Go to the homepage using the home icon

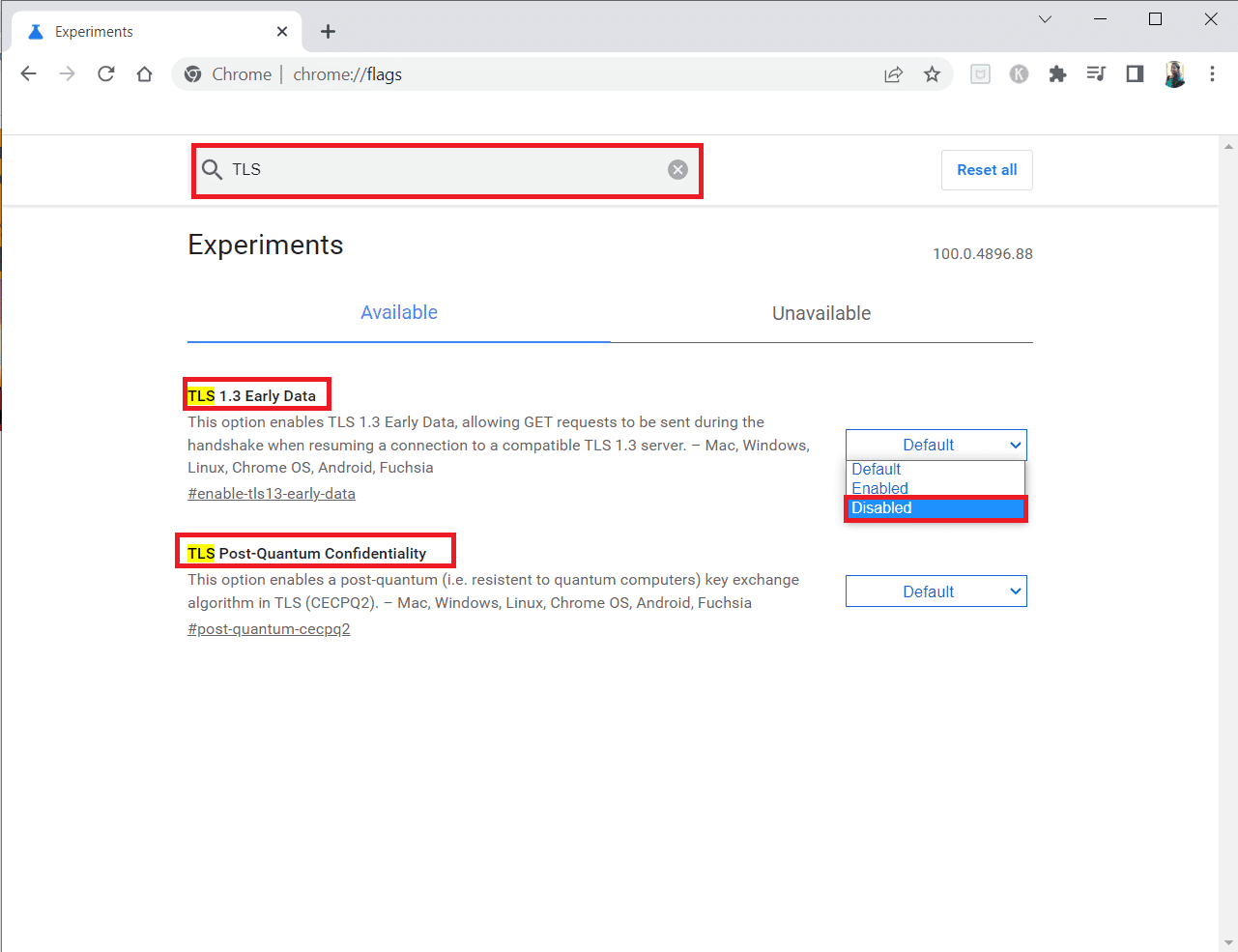[145, 73]
